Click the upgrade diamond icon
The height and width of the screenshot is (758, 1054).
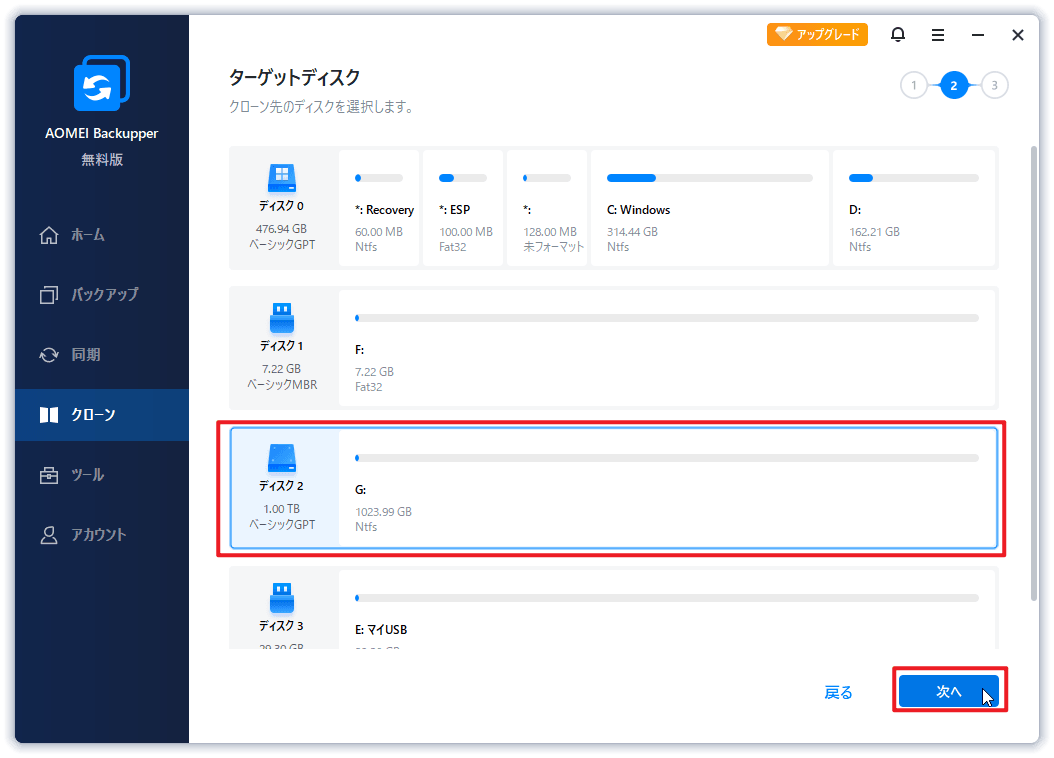(783, 34)
